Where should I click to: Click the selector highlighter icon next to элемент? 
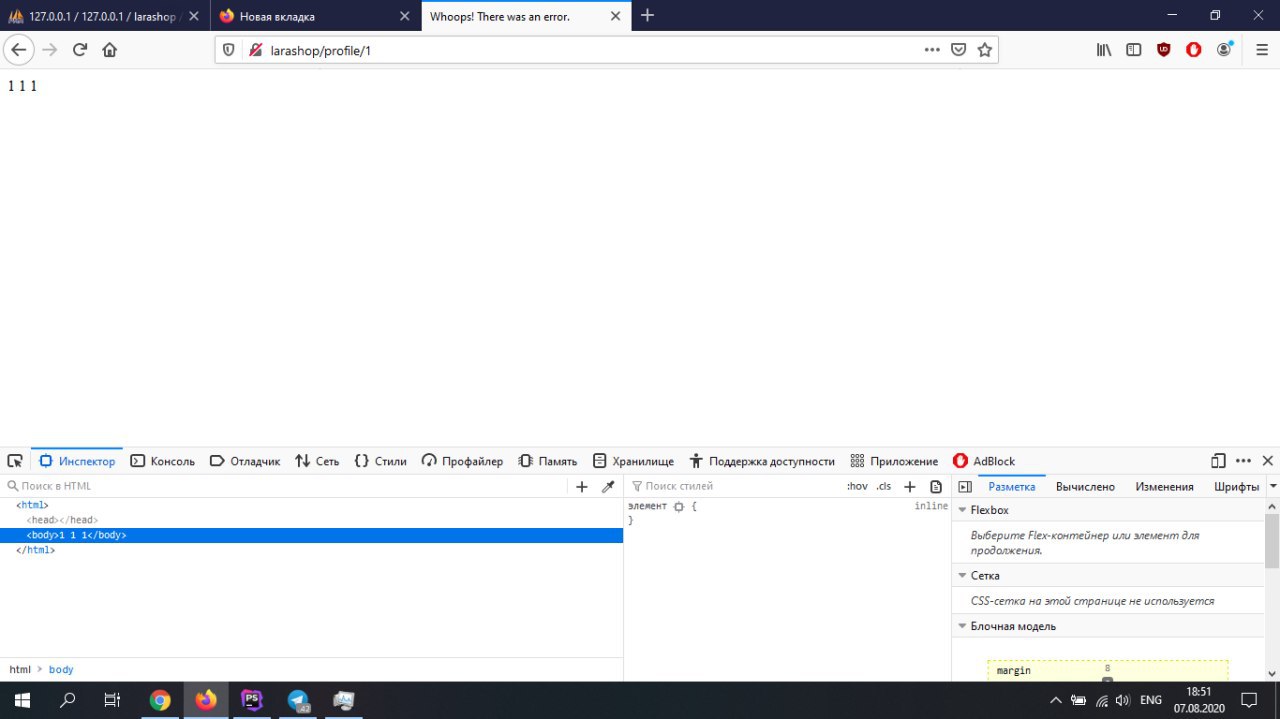(x=678, y=507)
